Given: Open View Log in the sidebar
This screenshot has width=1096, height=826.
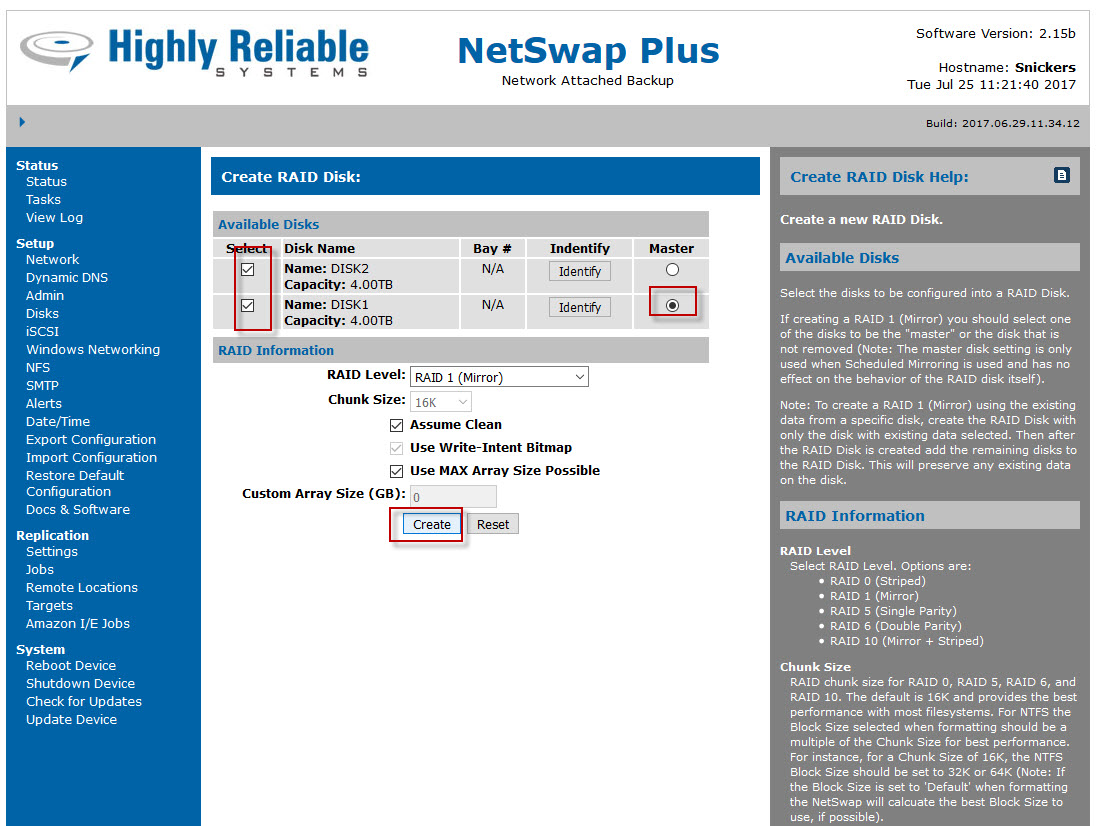Looking at the screenshot, I should (55, 218).
